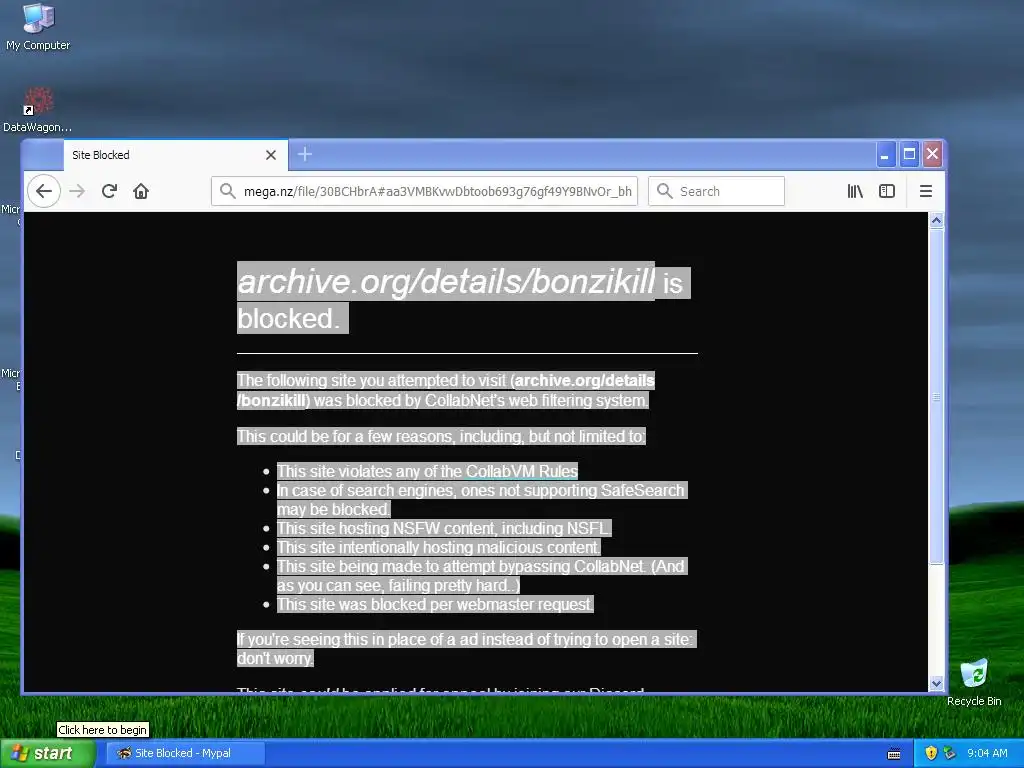Click the heading archive.org/details/bonzikill is blocked
Viewport: 1024px width, 768px height.
tap(463, 298)
